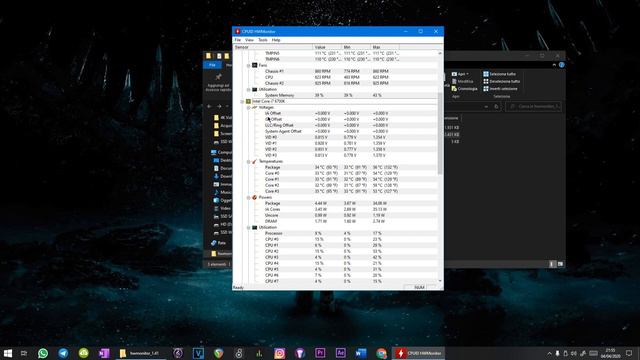
Task: Click the Voltages lightning icon
Action: tap(254, 107)
